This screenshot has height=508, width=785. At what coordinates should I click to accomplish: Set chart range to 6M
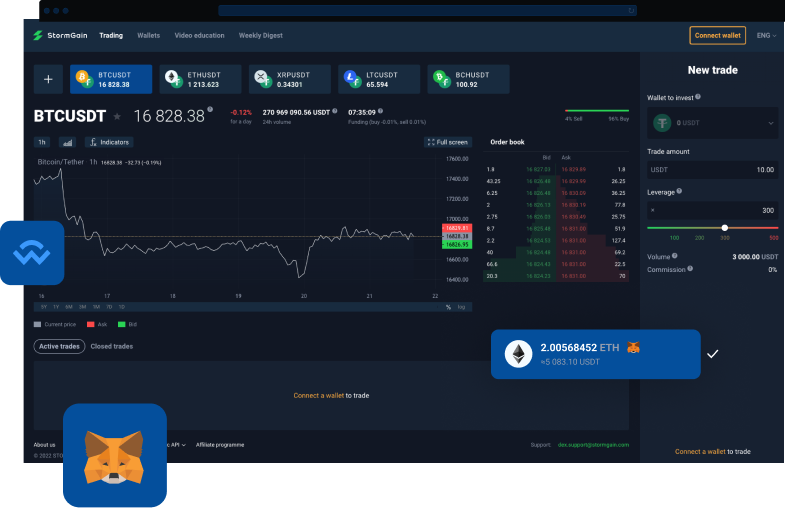(x=69, y=307)
